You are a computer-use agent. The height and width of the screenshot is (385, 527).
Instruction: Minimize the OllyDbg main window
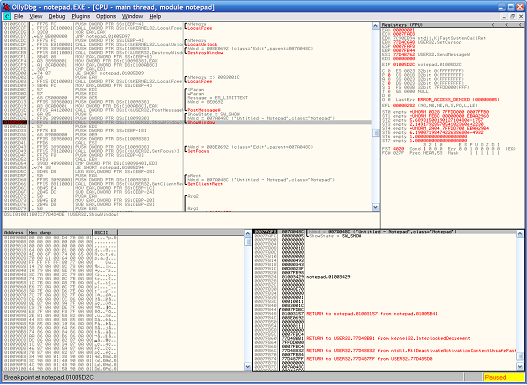502,7
